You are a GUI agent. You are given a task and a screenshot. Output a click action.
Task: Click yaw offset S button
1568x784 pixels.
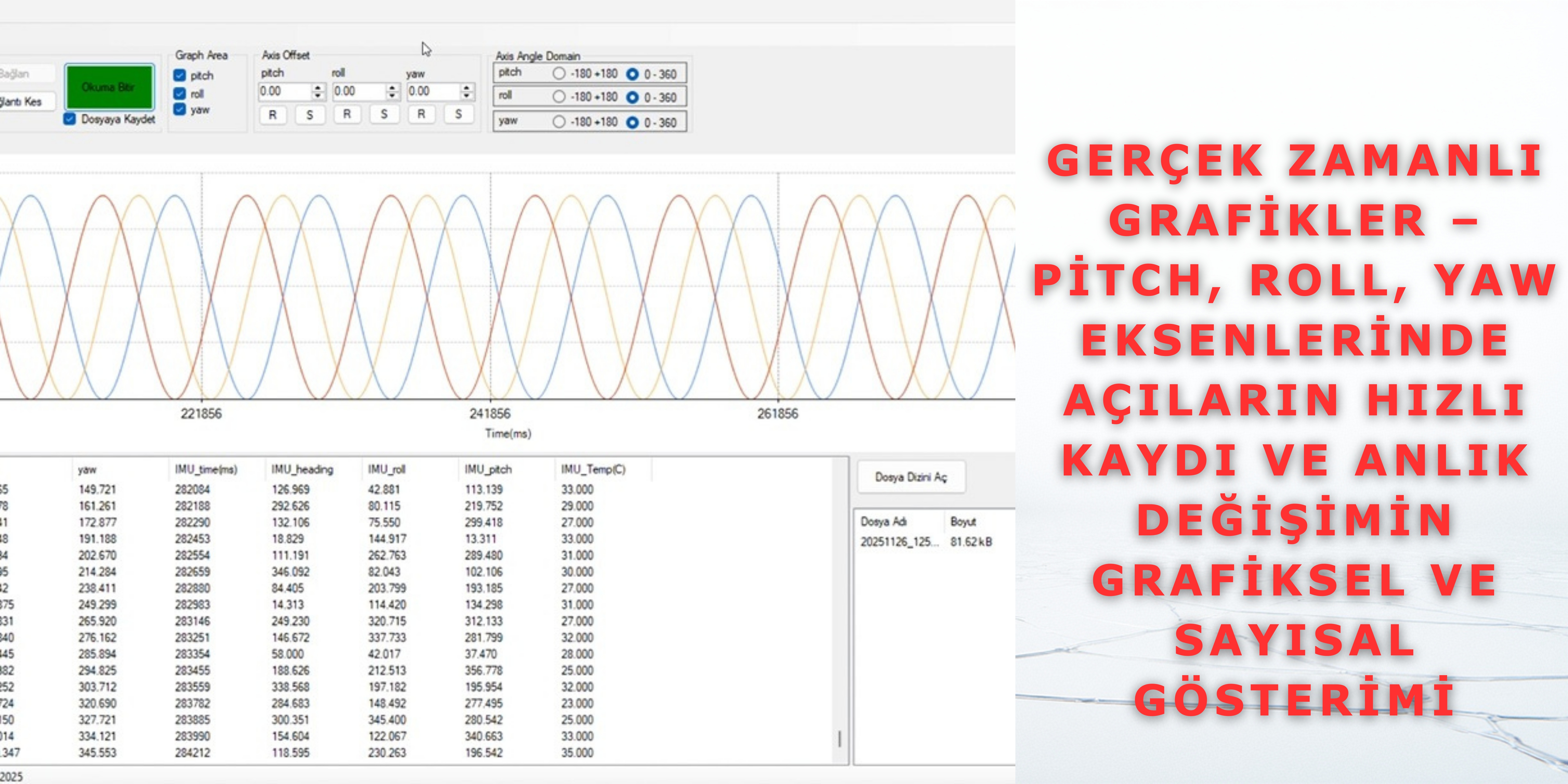point(458,114)
